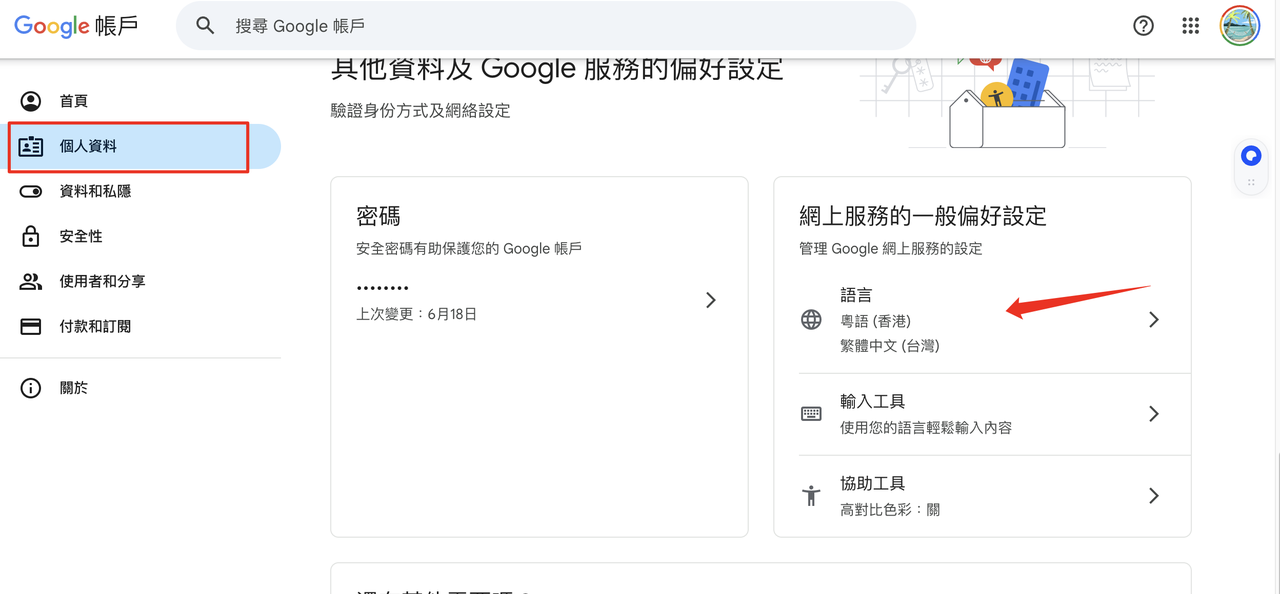Click the search magnifier icon
This screenshot has height=594, width=1280.
[205, 26]
